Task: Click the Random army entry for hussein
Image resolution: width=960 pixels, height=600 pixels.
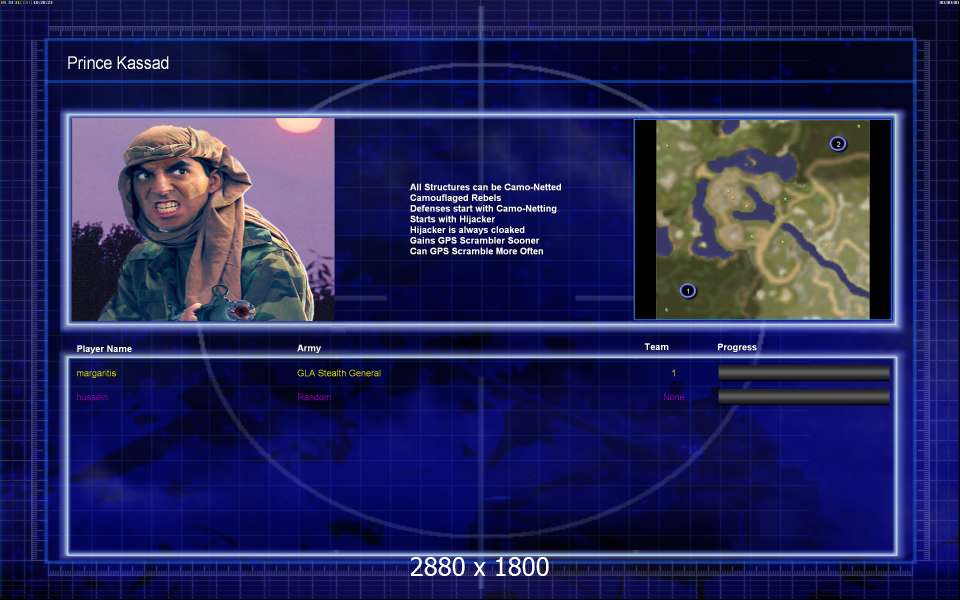Action: [313, 397]
